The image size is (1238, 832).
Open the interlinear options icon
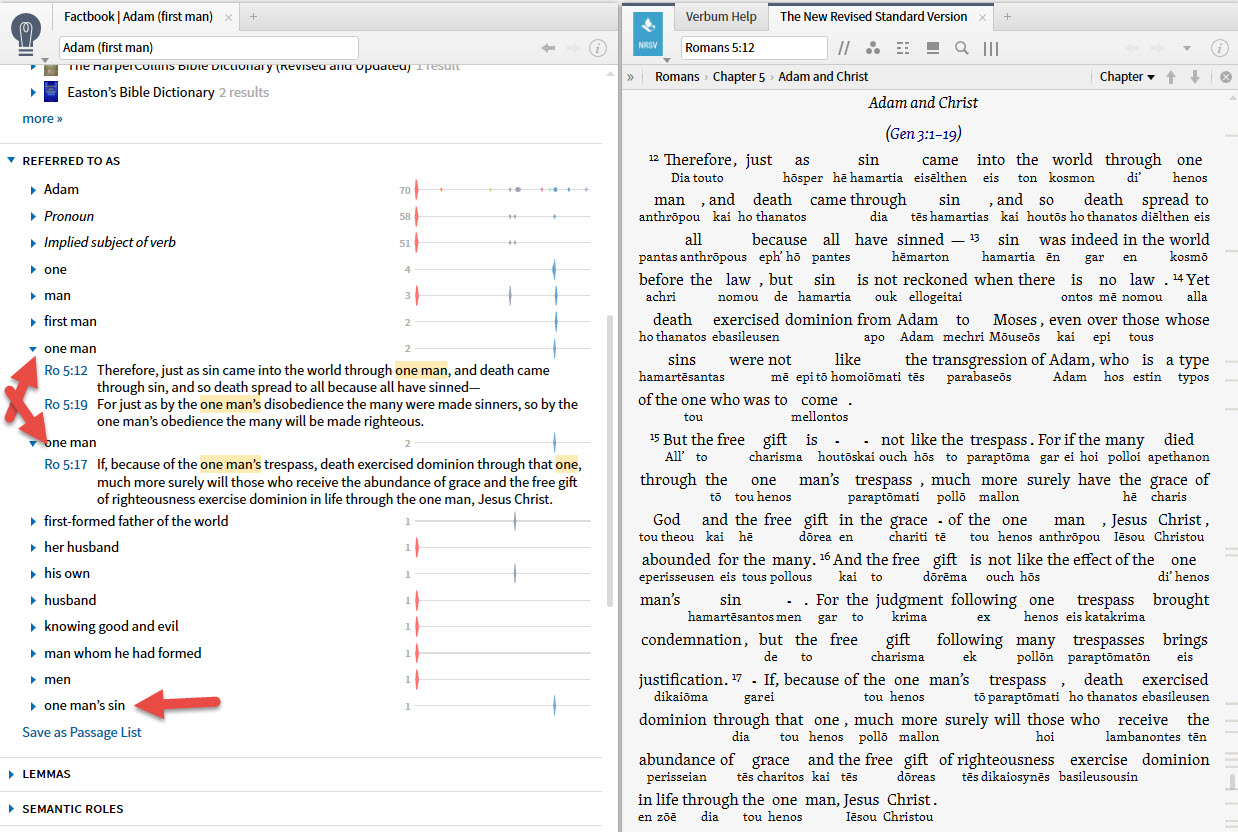click(903, 48)
